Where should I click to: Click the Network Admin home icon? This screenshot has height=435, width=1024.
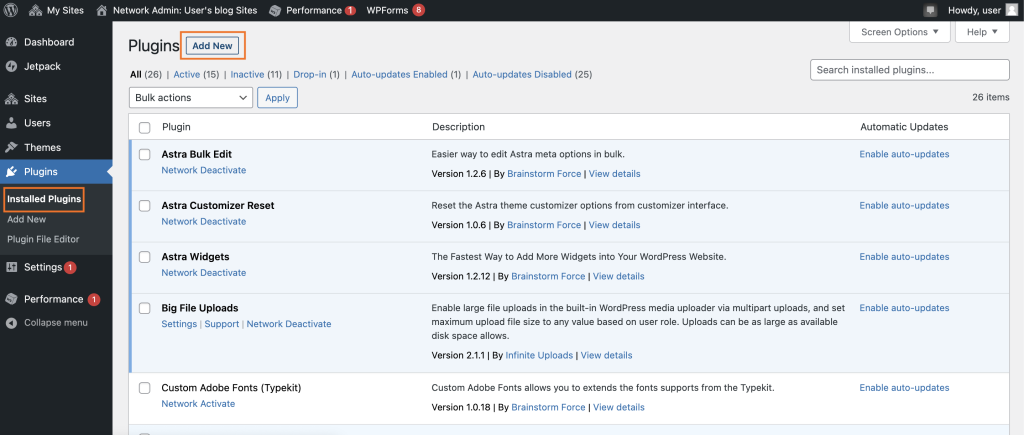click(101, 10)
